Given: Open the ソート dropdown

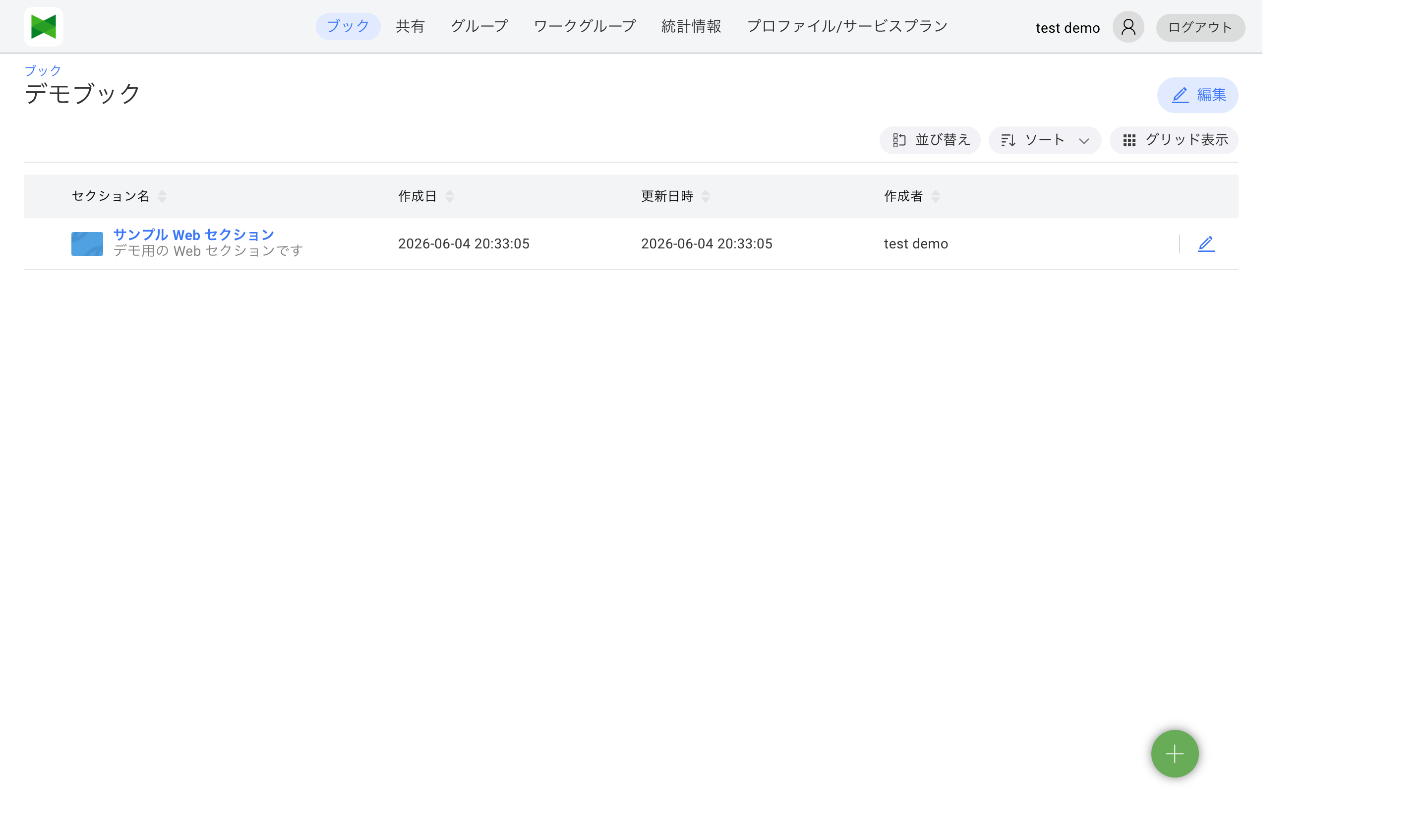Looking at the screenshot, I should pyautogui.click(x=1045, y=140).
